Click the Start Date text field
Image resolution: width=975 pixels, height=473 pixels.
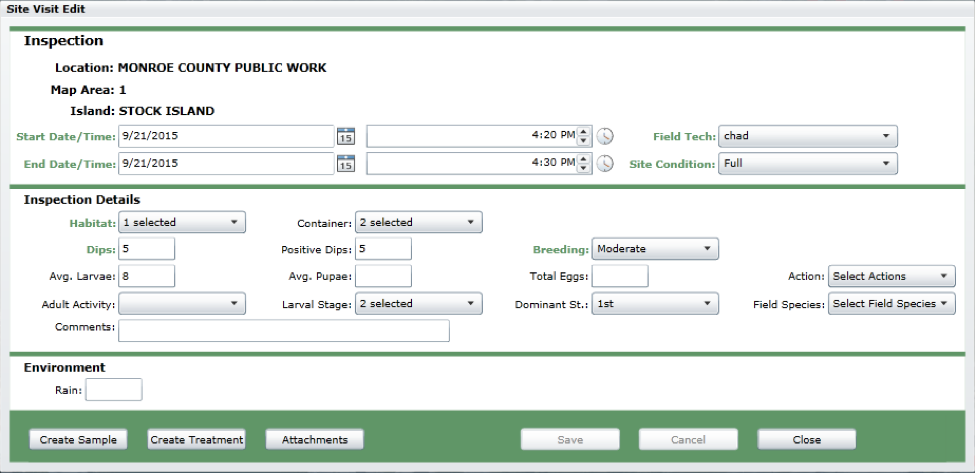tap(226, 136)
